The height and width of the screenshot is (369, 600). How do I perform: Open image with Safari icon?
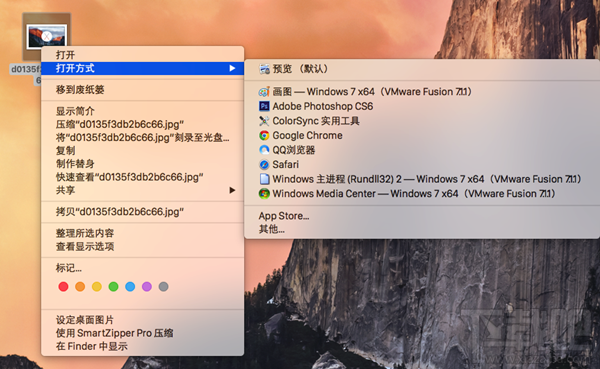click(x=264, y=165)
